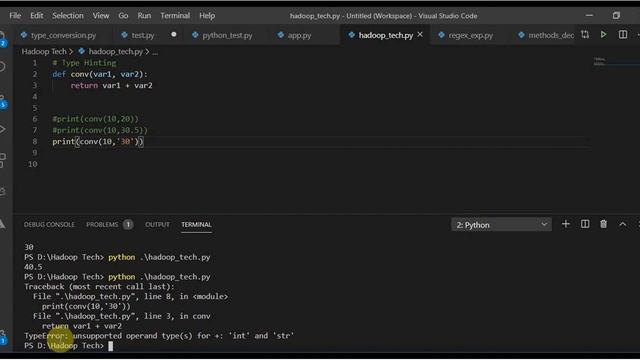Switch to the app.py tab
Viewport: 640px width, 360px height.
299,35
